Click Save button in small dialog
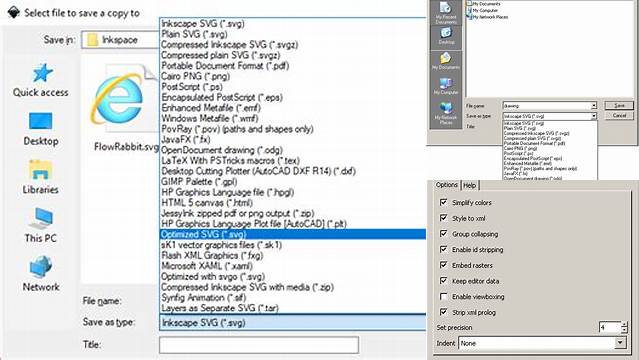The width and height of the screenshot is (639, 360). tap(619, 106)
